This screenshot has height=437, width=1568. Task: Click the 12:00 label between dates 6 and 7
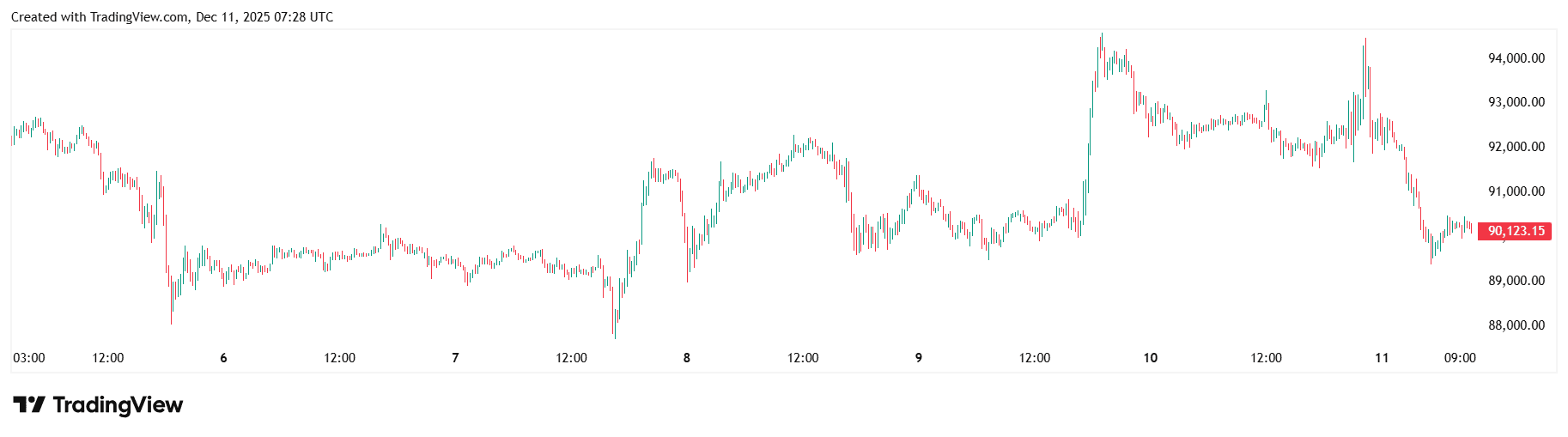coord(339,358)
